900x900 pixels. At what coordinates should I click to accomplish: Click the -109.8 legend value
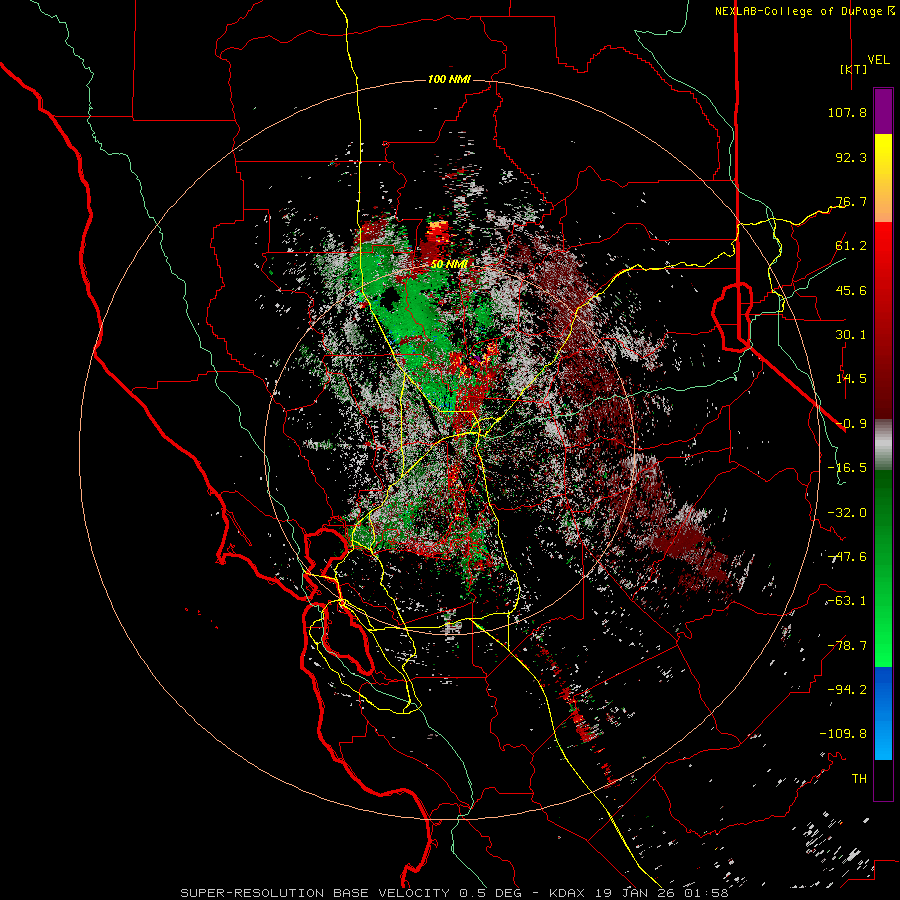pyautogui.click(x=844, y=734)
